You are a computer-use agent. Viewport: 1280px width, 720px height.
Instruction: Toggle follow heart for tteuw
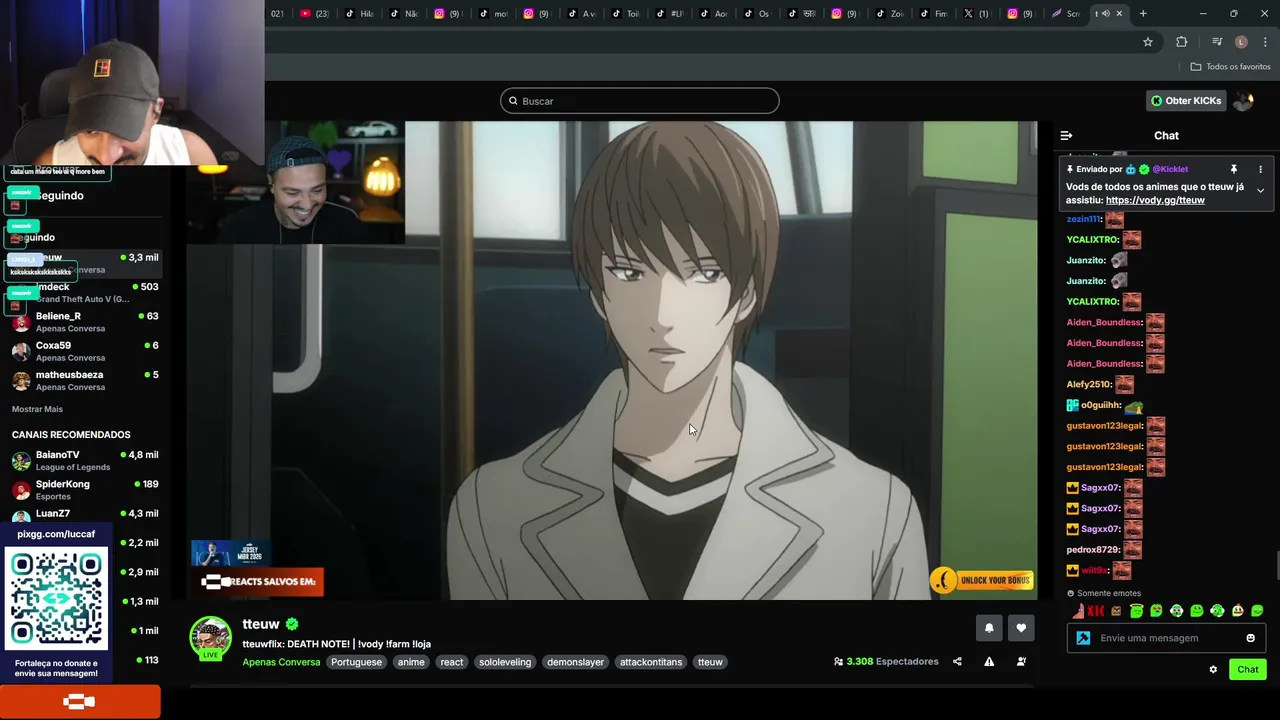[1021, 628]
